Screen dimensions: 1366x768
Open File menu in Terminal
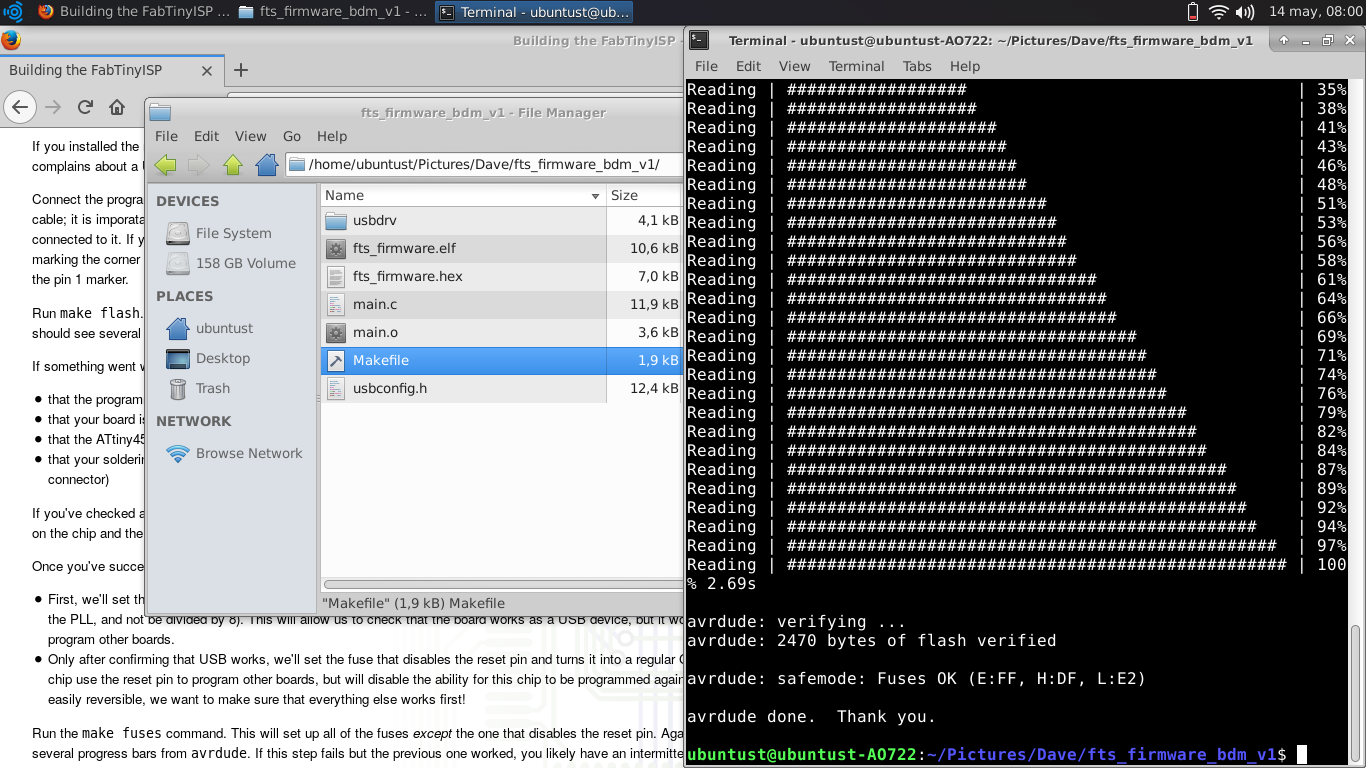(x=706, y=66)
